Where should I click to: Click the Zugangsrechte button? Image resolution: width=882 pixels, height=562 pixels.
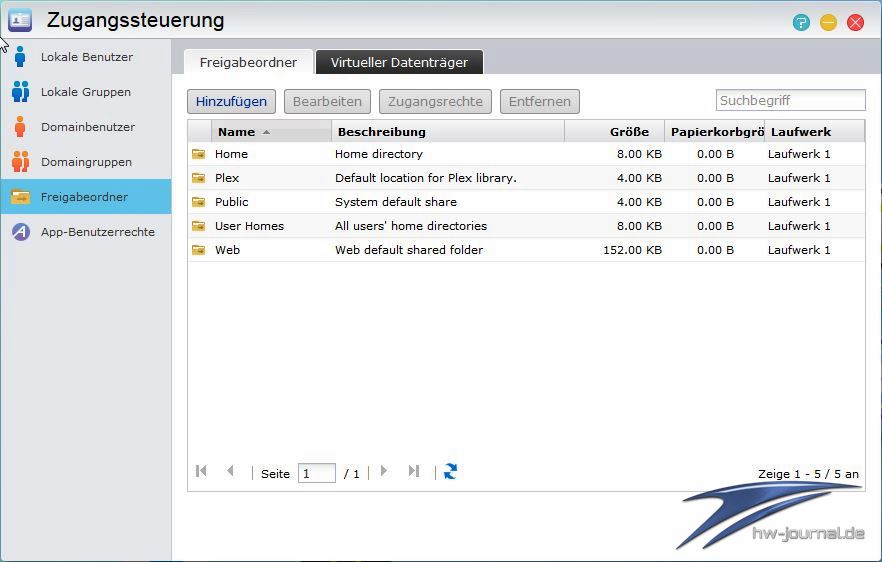pos(435,101)
